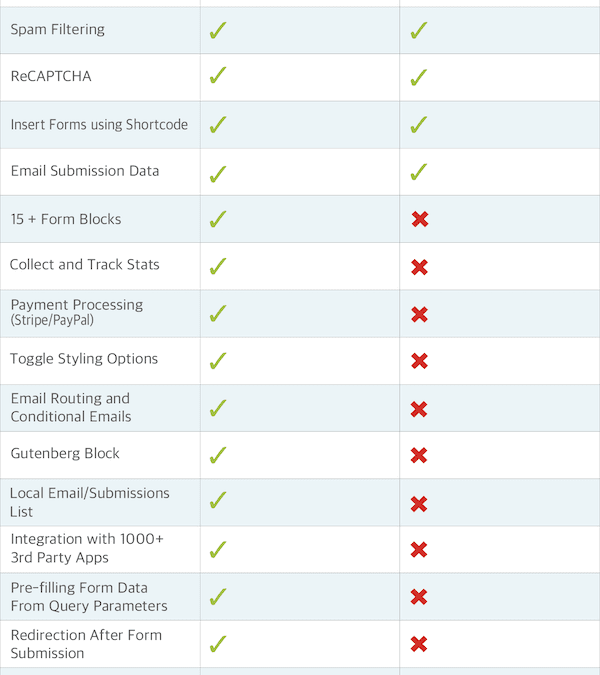Click the "Spam Filtering" feature label
This screenshot has height=675, width=600.
click(58, 30)
